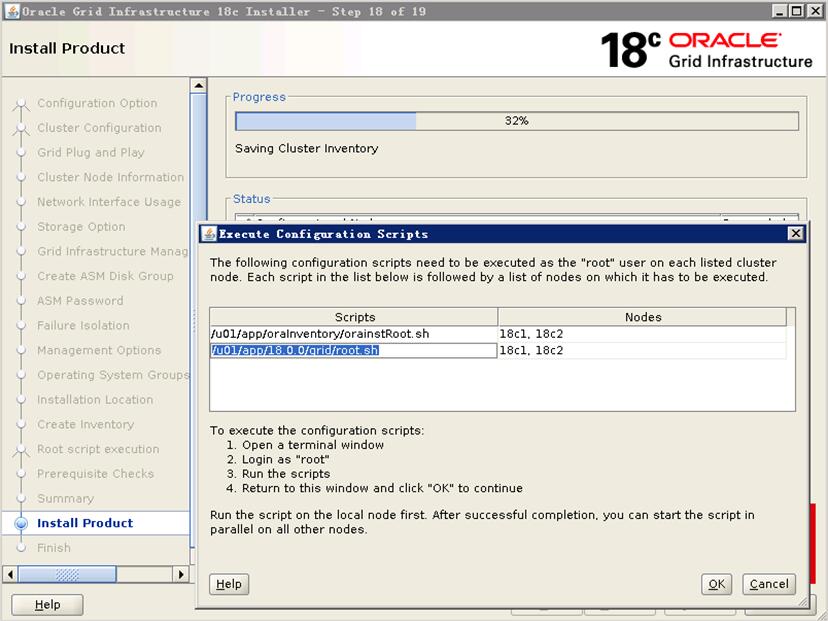828x621 pixels.
Task: Click the Java icon in dialog title bar
Action: tap(209, 233)
